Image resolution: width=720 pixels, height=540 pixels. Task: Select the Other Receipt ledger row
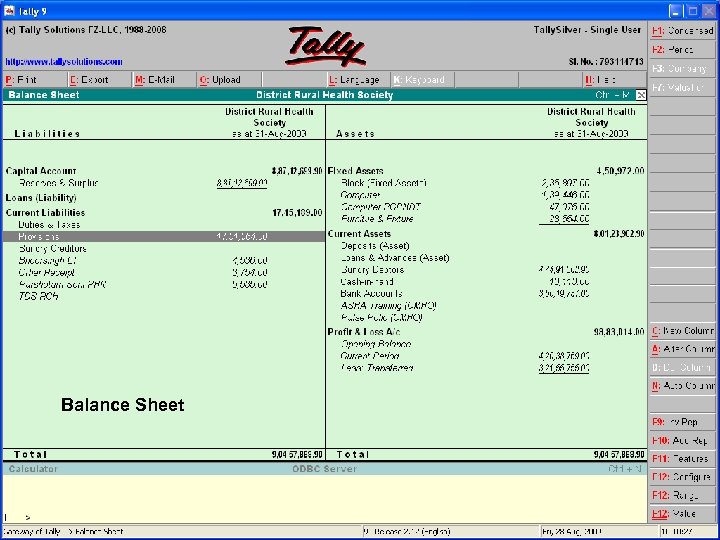click(x=163, y=272)
